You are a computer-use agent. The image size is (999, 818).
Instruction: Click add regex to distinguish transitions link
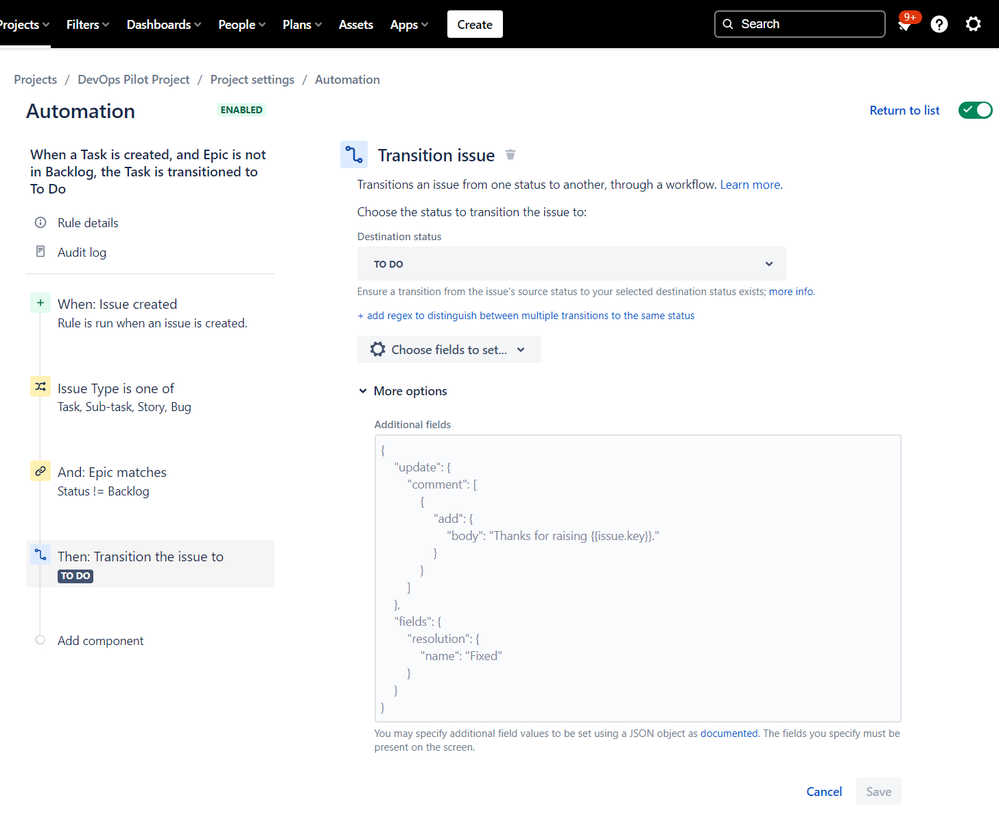526,315
